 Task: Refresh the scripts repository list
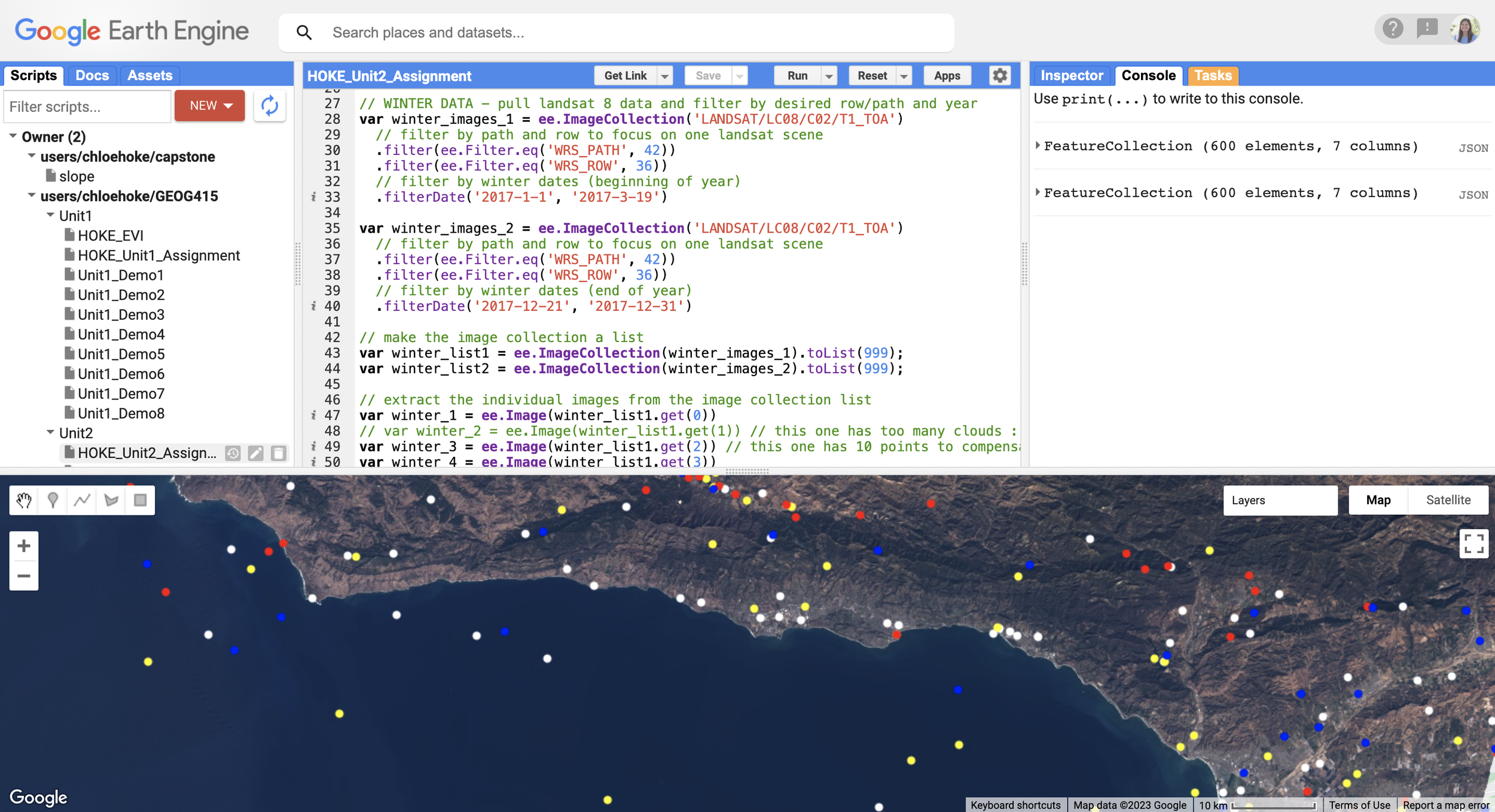(270, 106)
